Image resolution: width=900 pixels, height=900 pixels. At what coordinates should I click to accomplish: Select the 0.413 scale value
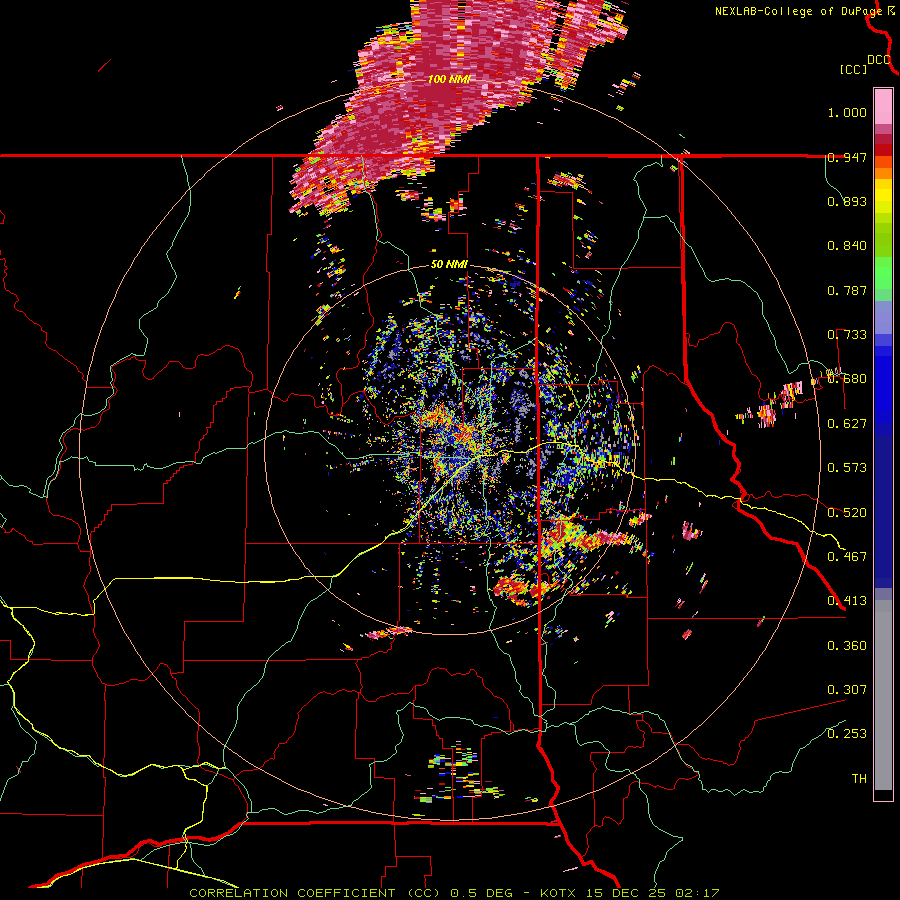[847, 601]
